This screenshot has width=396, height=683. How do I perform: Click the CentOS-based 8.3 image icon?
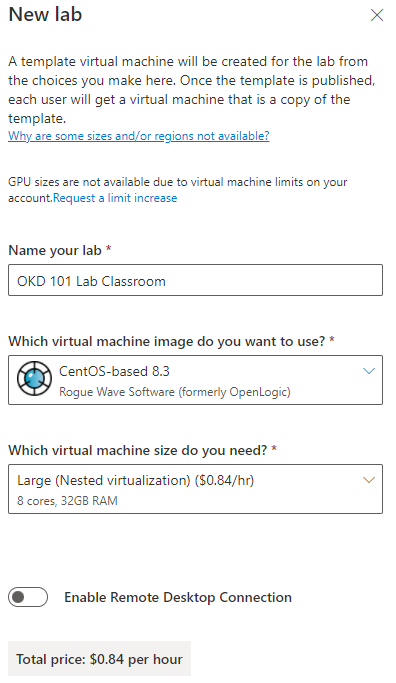tap(34, 380)
